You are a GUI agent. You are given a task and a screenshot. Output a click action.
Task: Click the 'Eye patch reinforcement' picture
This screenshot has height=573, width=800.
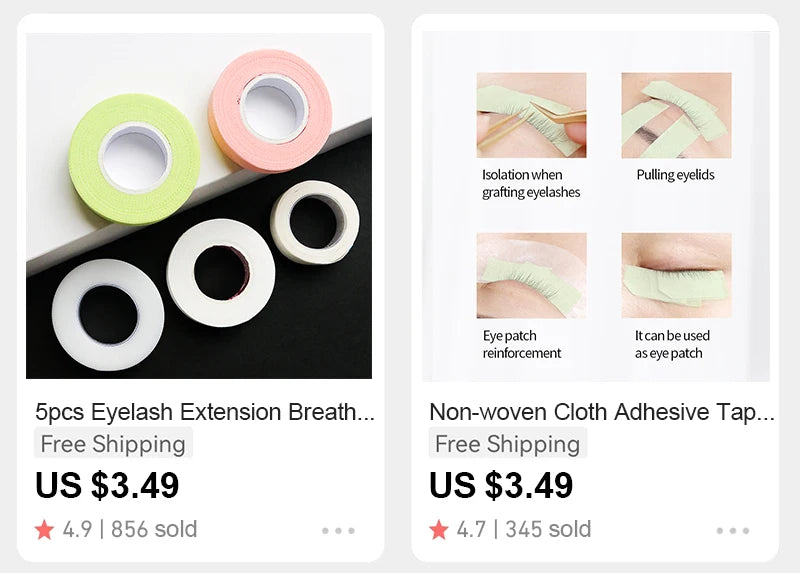click(531, 275)
